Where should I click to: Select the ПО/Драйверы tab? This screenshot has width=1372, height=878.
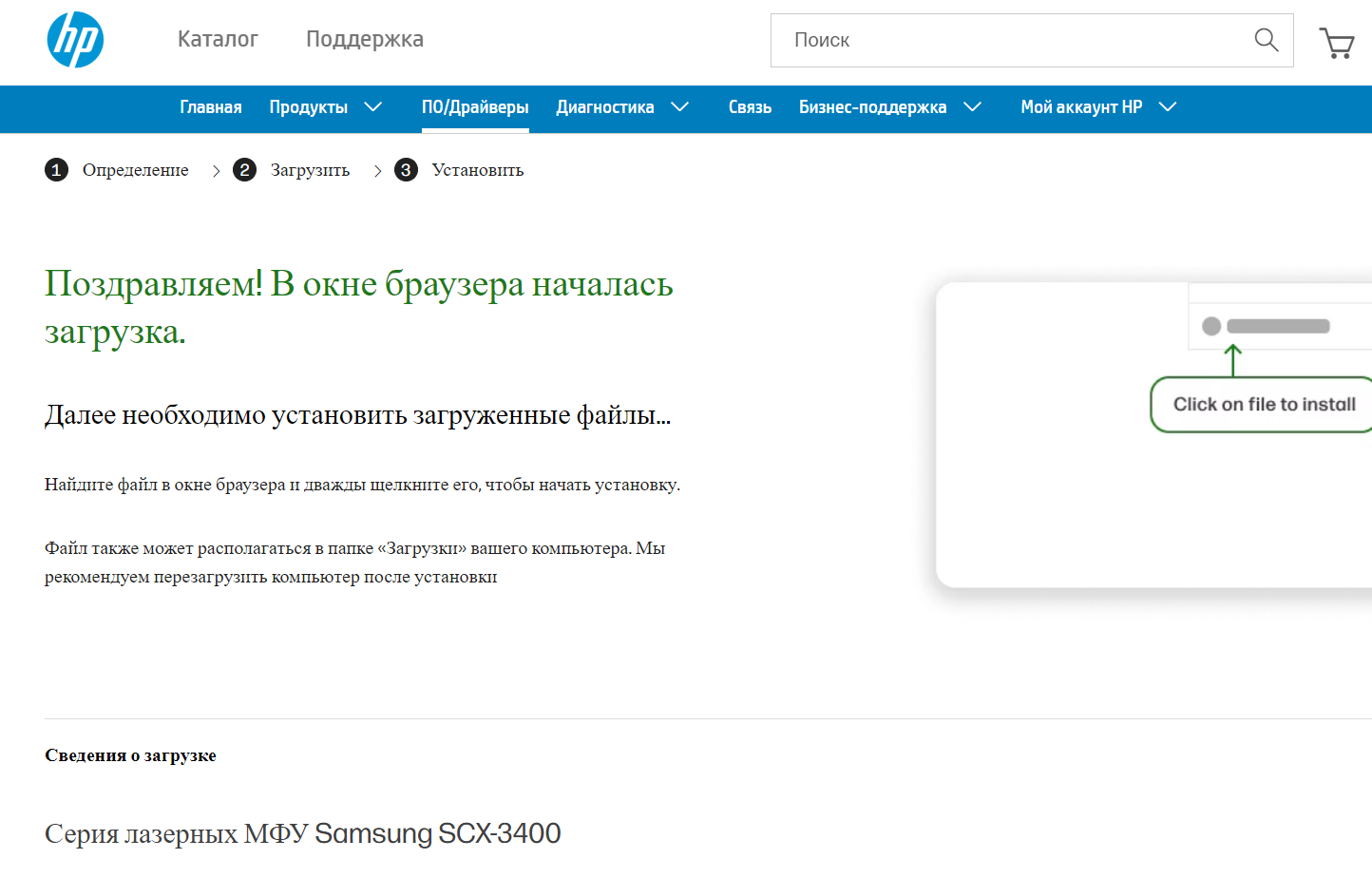click(475, 107)
